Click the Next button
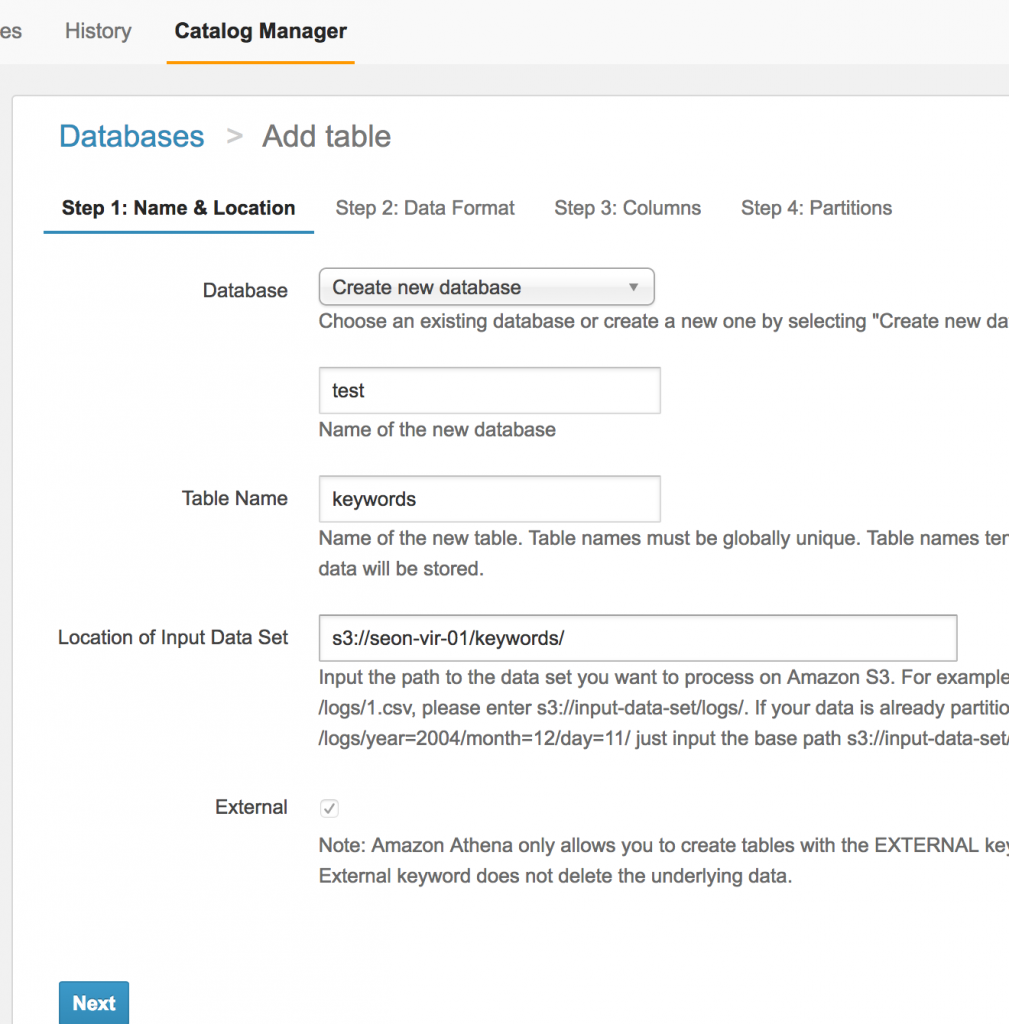Image resolution: width=1009 pixels, height=1024 pixels. [93, 1003]
